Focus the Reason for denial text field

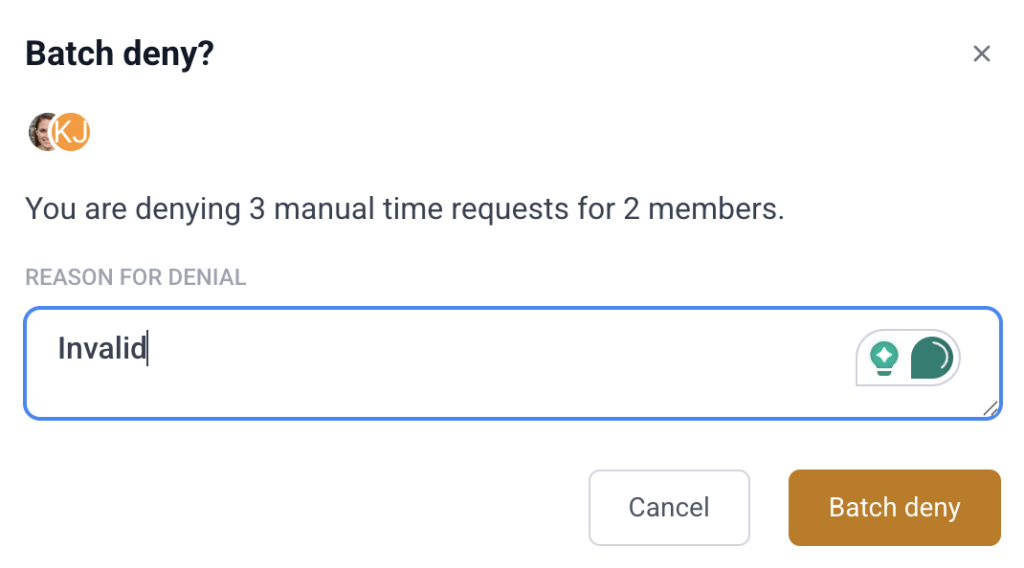tap(450, 363)
